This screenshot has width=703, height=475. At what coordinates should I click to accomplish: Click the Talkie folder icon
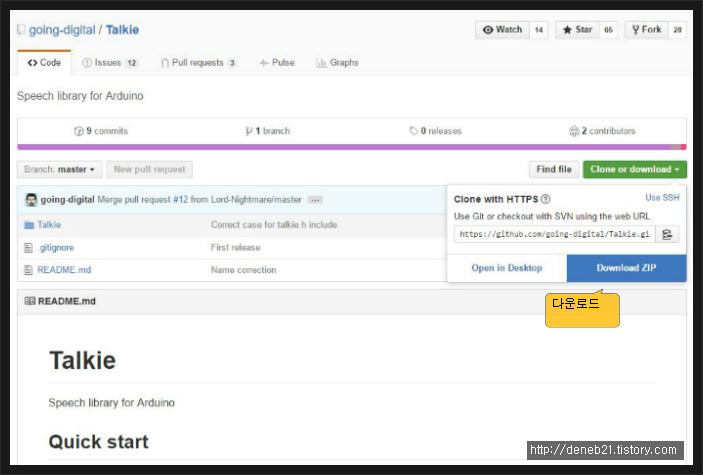29,225
